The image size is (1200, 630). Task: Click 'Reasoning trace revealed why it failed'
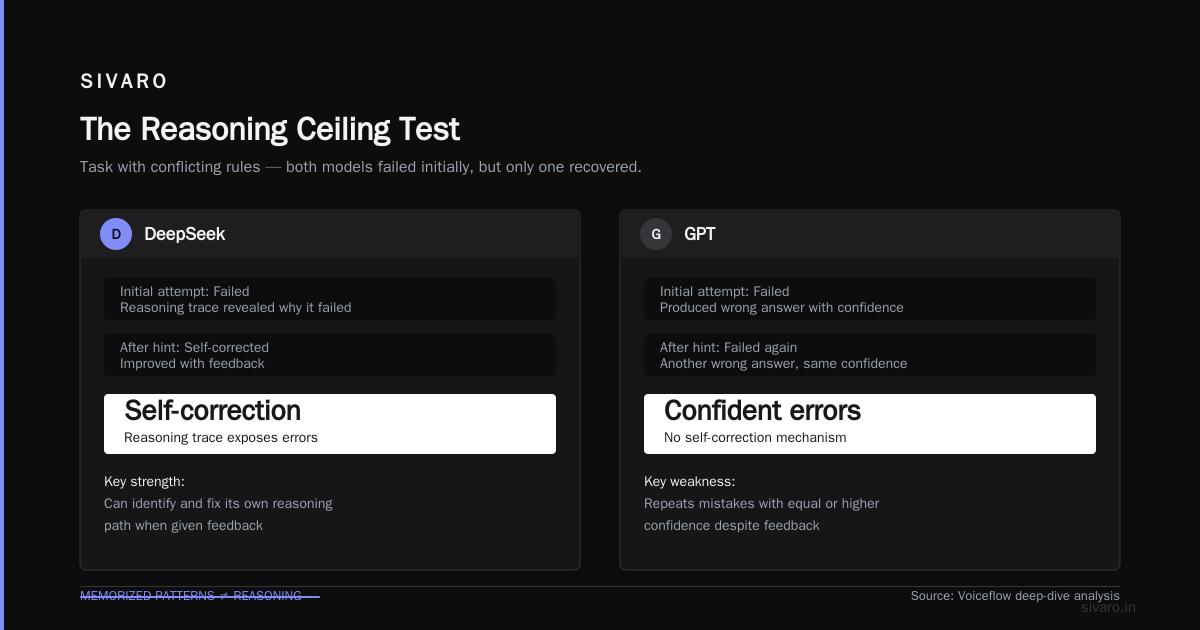tap(236, 308)
